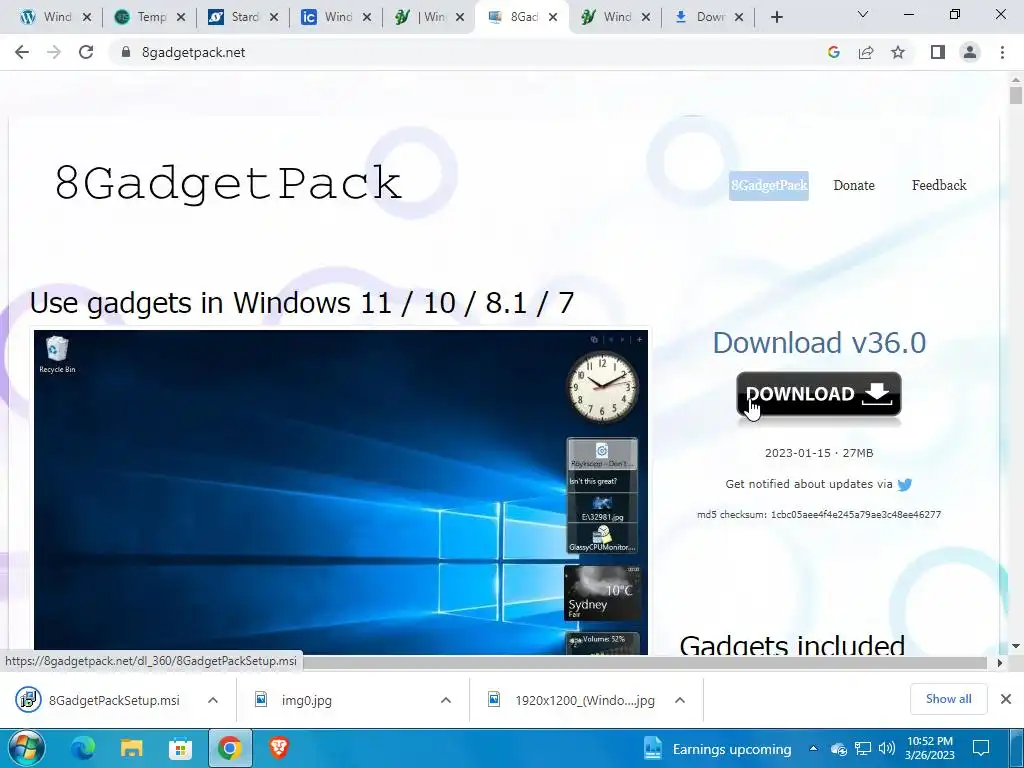Click the browser back arrow
The height and width of the screenshot is (768, 1024).
[22, 52]
